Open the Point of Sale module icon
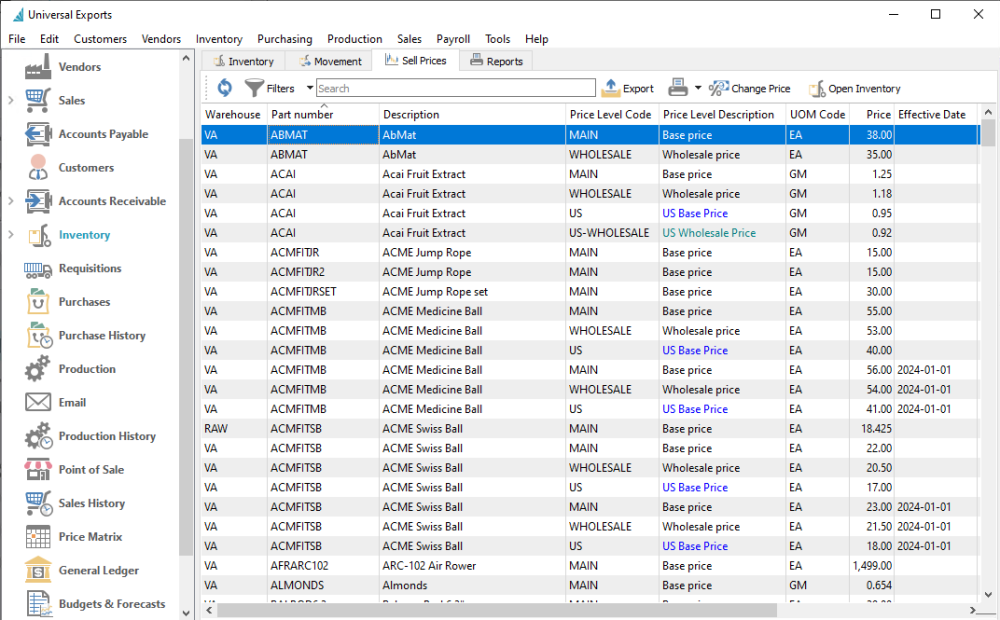The image size is (1000, 620). pyautogui.click(x=38, y=470)
